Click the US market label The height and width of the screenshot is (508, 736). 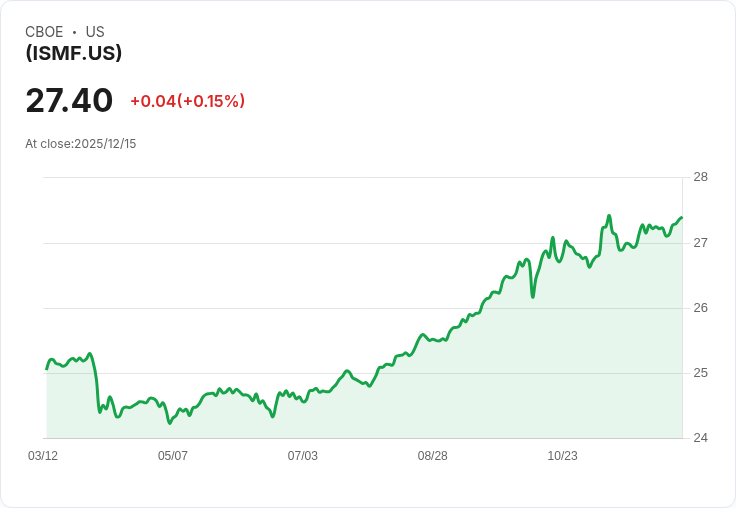tap(95, 32)
